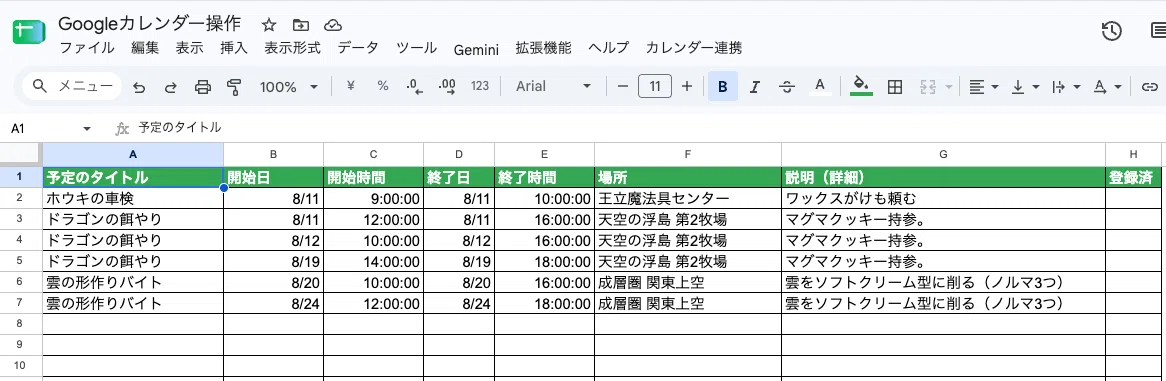Open the borders grid icon
The width and height of the screenshot is (1166, 381).
[895, 87]
